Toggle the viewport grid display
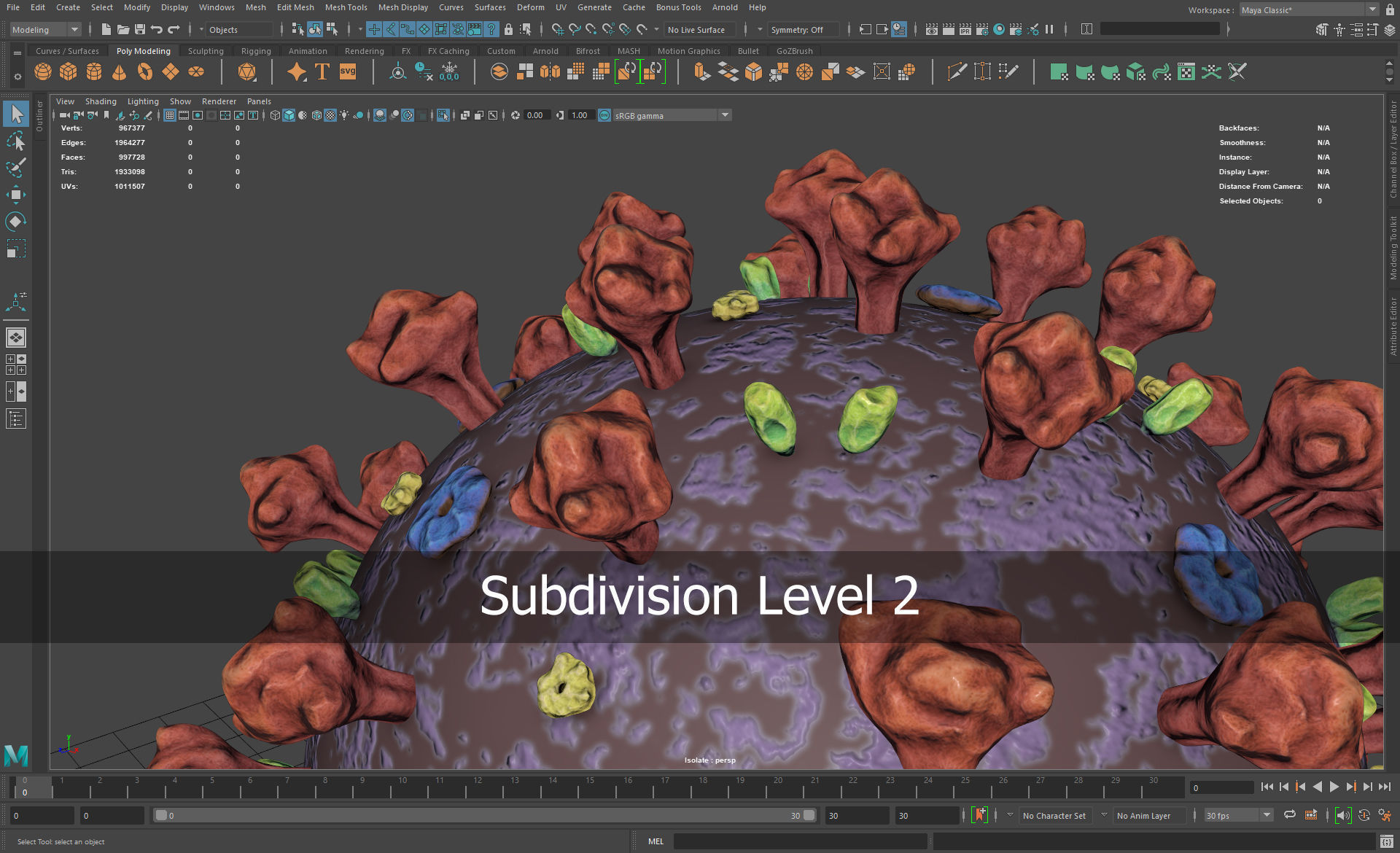Image resolution: width=1400 pixels, height=853 pixels. pos(170,115)
